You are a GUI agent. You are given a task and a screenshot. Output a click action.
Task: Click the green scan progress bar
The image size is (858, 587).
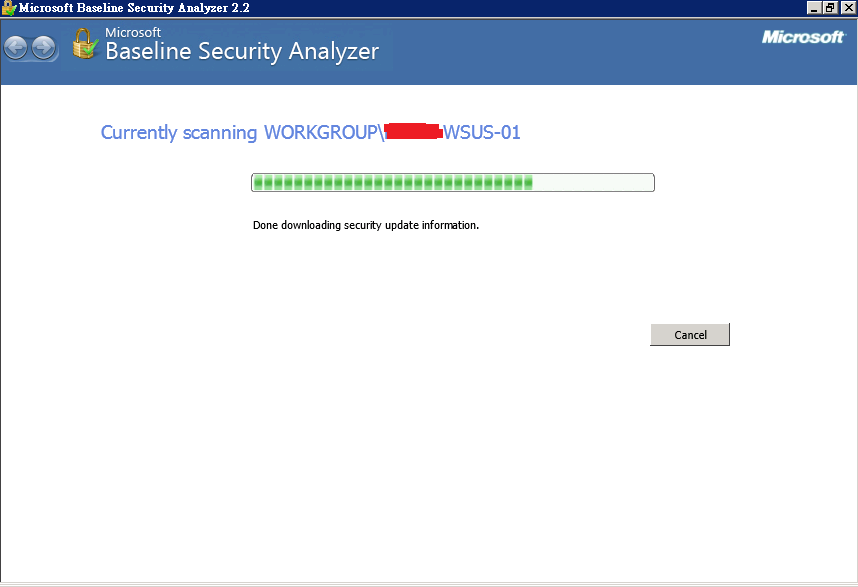click(x=390, y=182)
